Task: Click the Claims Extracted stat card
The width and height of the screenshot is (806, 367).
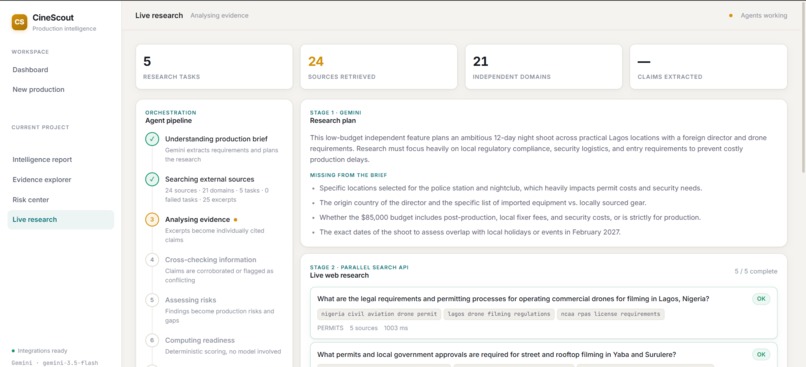Action: point(708,67)
